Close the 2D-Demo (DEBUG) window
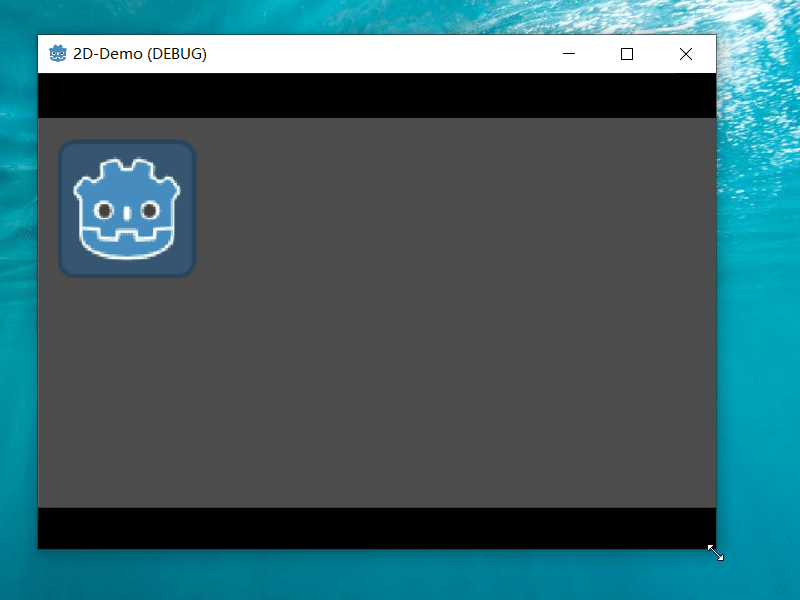Viewport: 800px width, 600px height. click(x=686, y=54)
